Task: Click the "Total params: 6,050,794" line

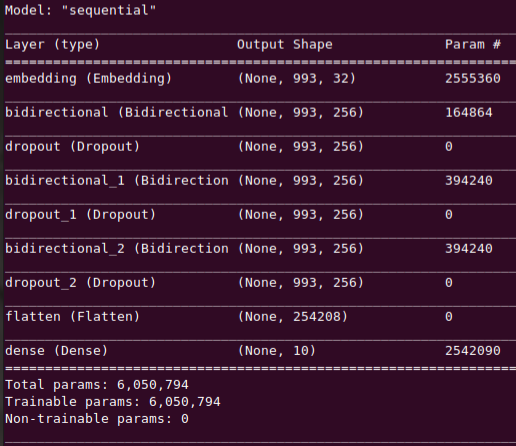Action: coord(97,385)
